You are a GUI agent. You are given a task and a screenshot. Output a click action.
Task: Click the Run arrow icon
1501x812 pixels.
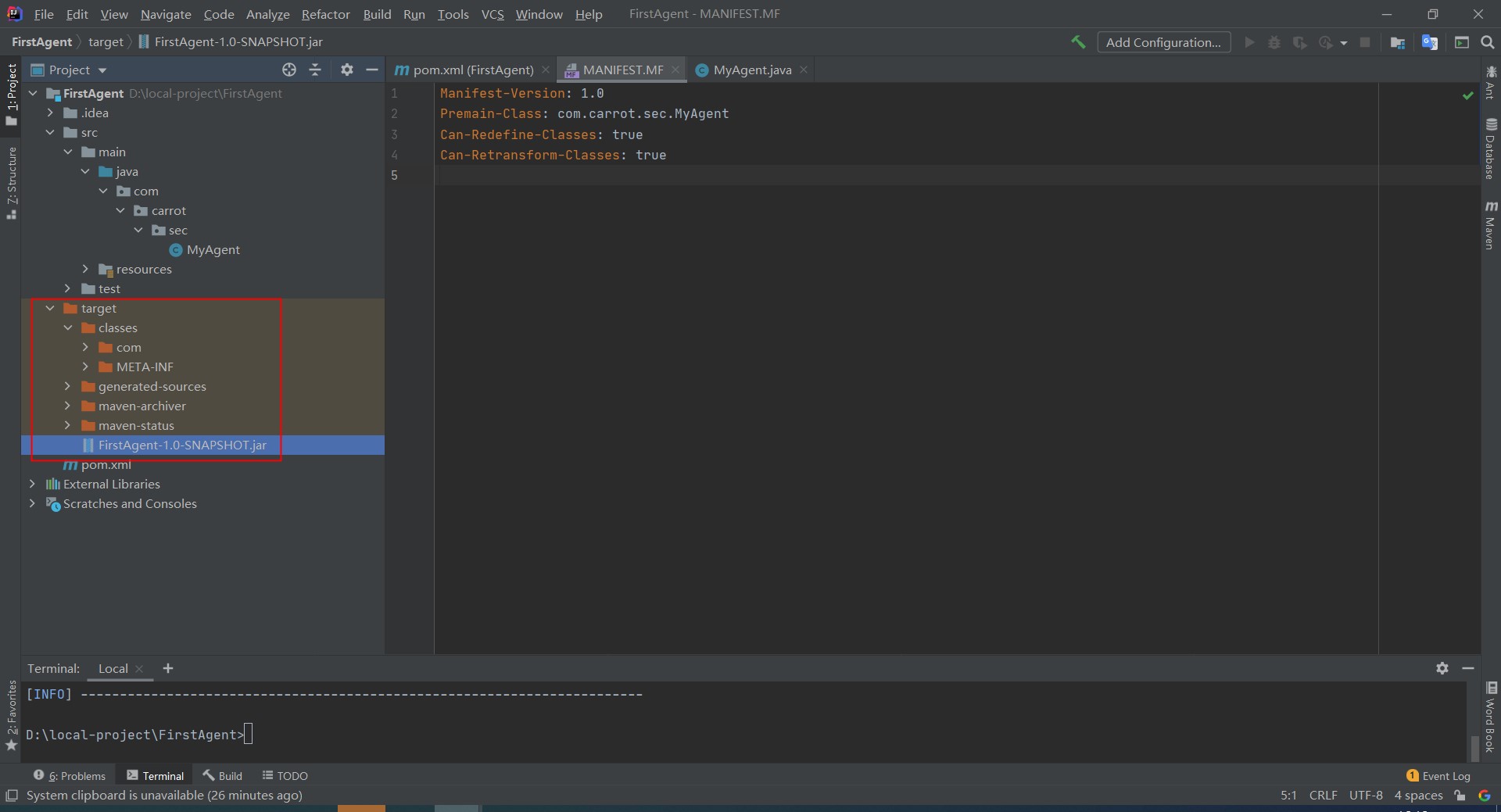[x=1249, y=42]
